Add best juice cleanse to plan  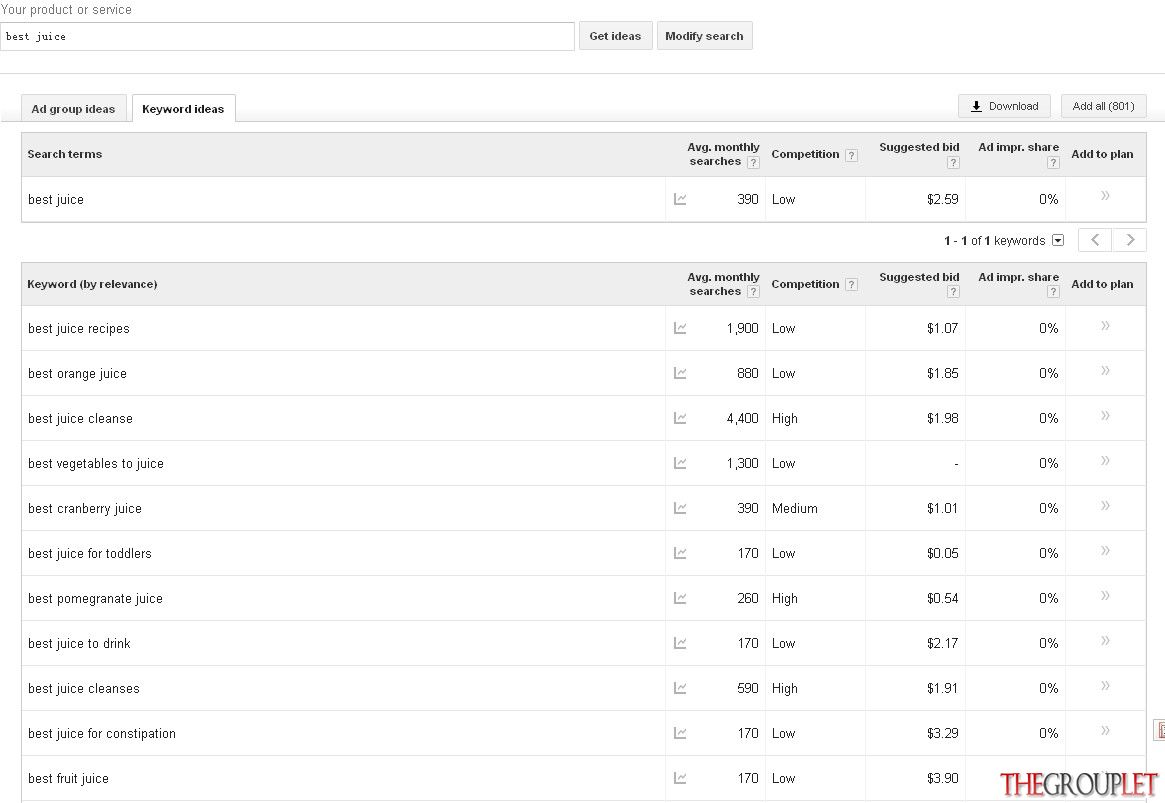coord(1105,416)
